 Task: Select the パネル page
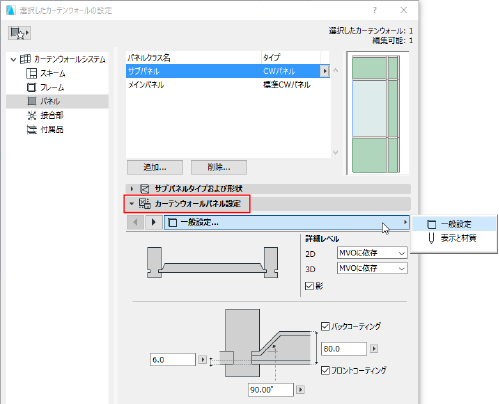[57, 101]
